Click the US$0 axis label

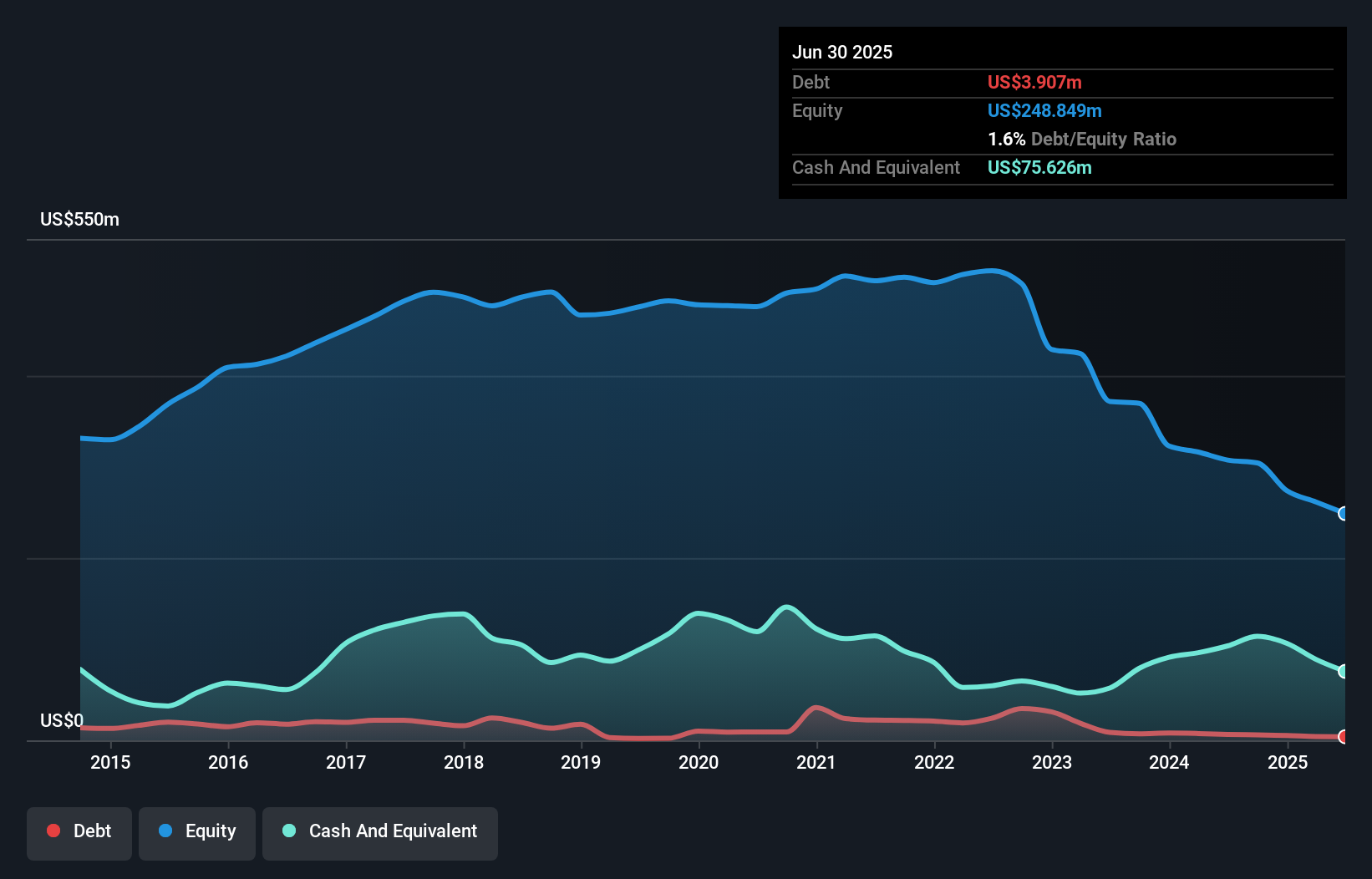click(60, 720)
